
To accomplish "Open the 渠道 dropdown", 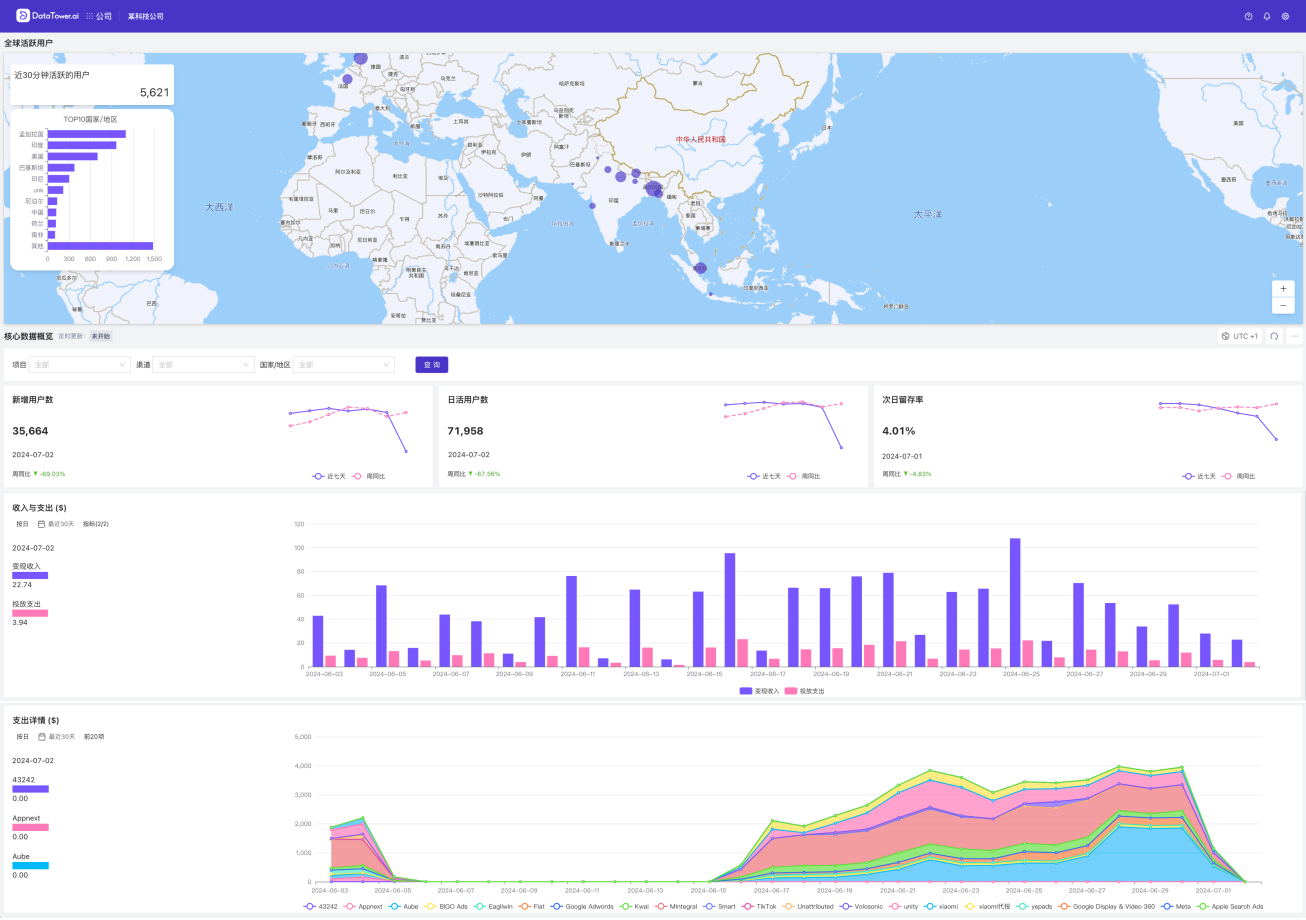I will [x=203, y=365].
